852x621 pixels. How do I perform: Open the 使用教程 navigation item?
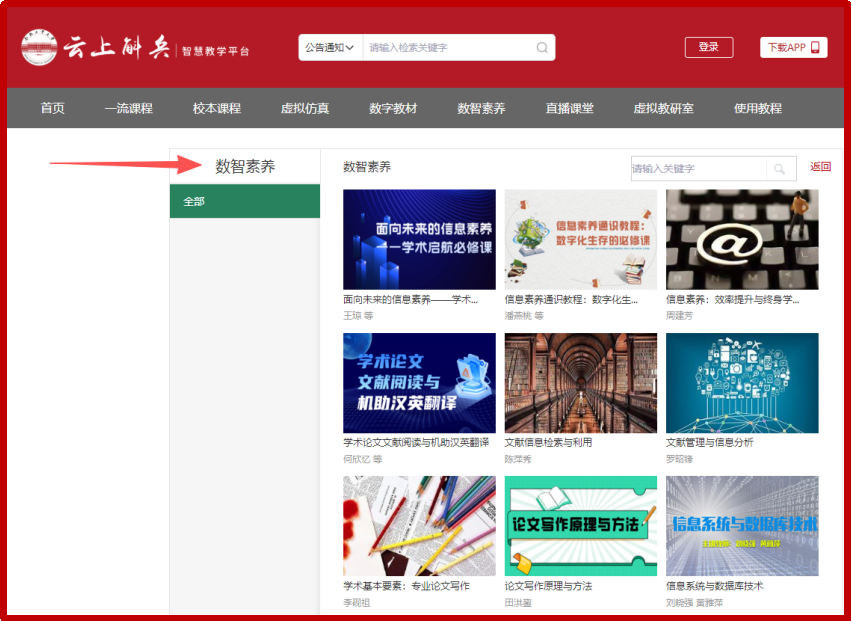point(757,108)
